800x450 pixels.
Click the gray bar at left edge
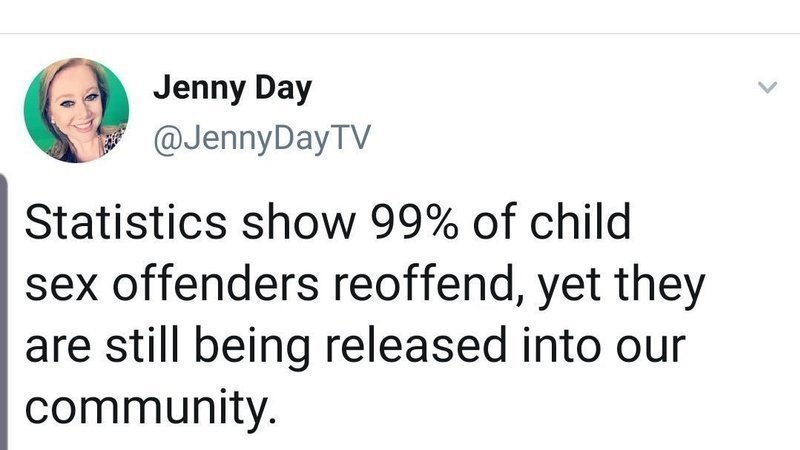(4, 311)
